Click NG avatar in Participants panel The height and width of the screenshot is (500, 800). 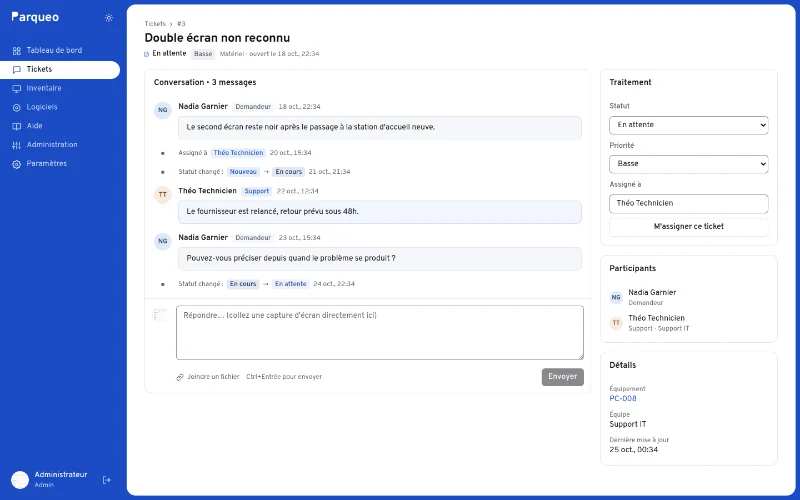click(616, 297)
